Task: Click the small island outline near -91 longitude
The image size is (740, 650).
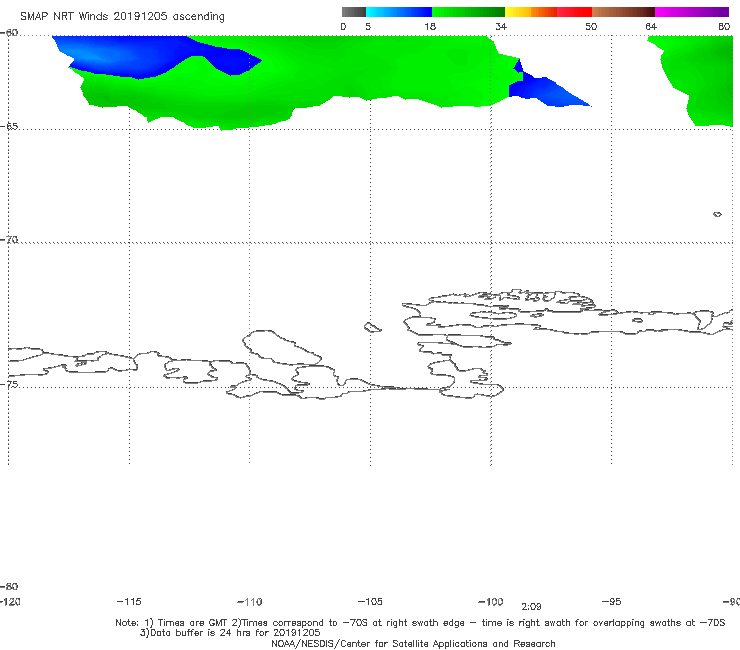Action: (717, 214)
